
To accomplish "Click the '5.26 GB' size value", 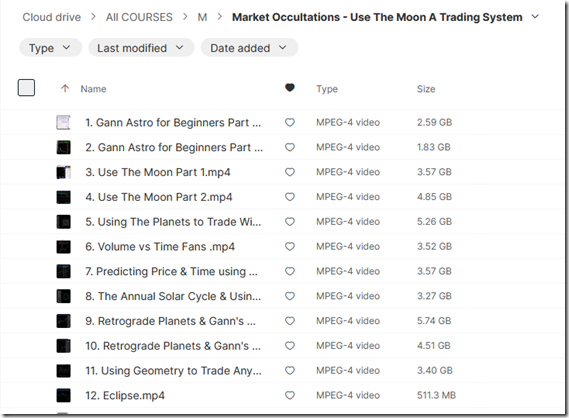I will pos(434,221).
